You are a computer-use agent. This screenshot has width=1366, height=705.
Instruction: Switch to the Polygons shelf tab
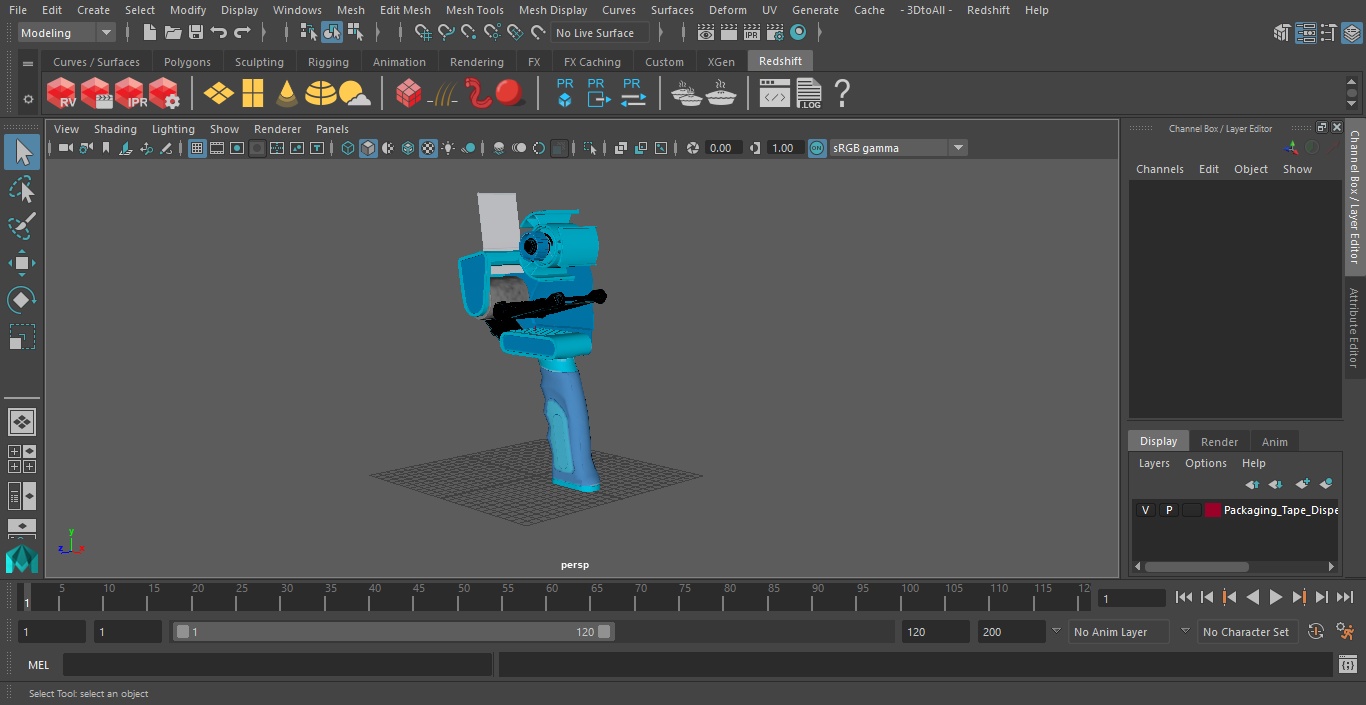click(188, 62)
